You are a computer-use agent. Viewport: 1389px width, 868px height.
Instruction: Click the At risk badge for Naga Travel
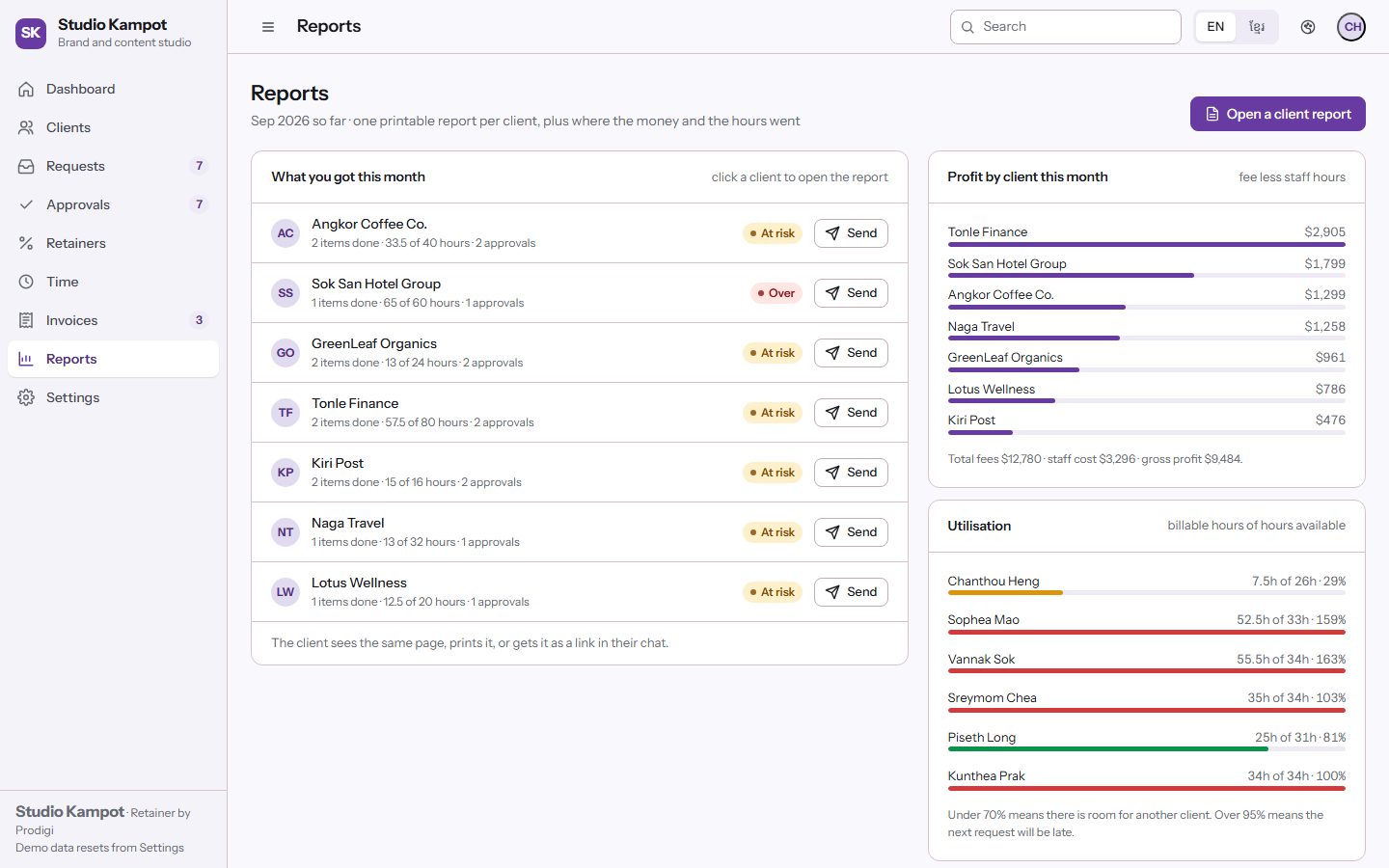773,532
